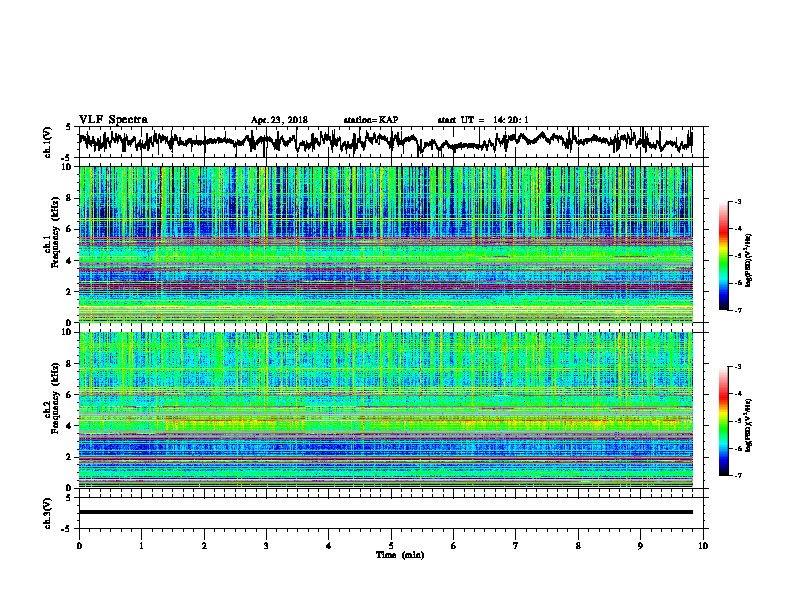Click the "-7" label on ch.1 color bar

click(737, 310)
